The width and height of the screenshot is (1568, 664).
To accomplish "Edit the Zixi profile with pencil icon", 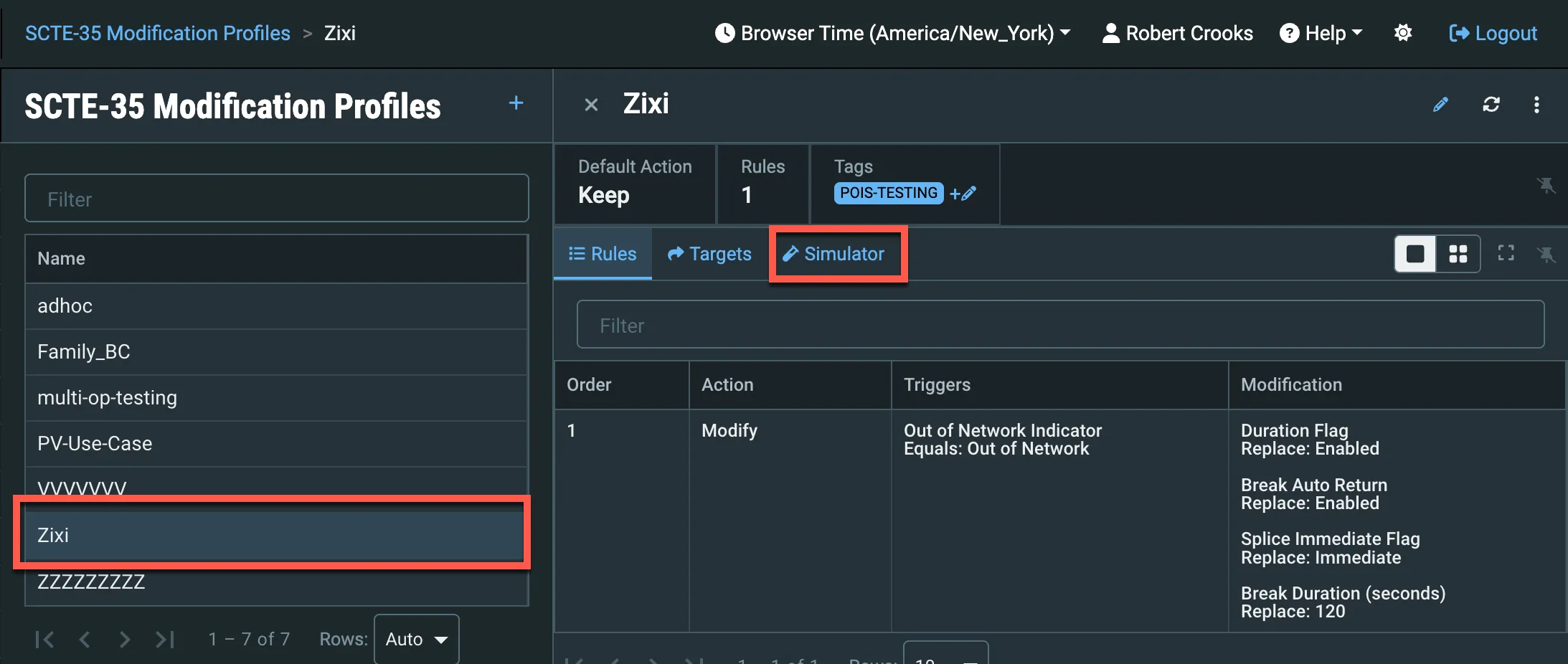I will [1440, 105].
